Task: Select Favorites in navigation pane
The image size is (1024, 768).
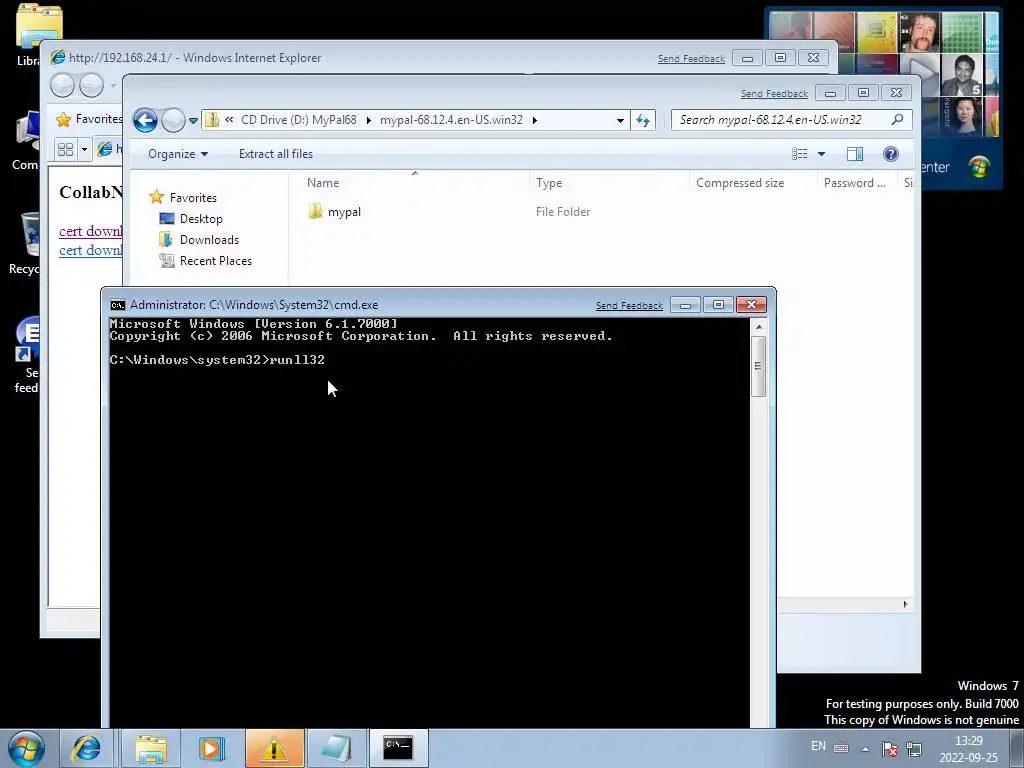Action: (x=183, y=197)
